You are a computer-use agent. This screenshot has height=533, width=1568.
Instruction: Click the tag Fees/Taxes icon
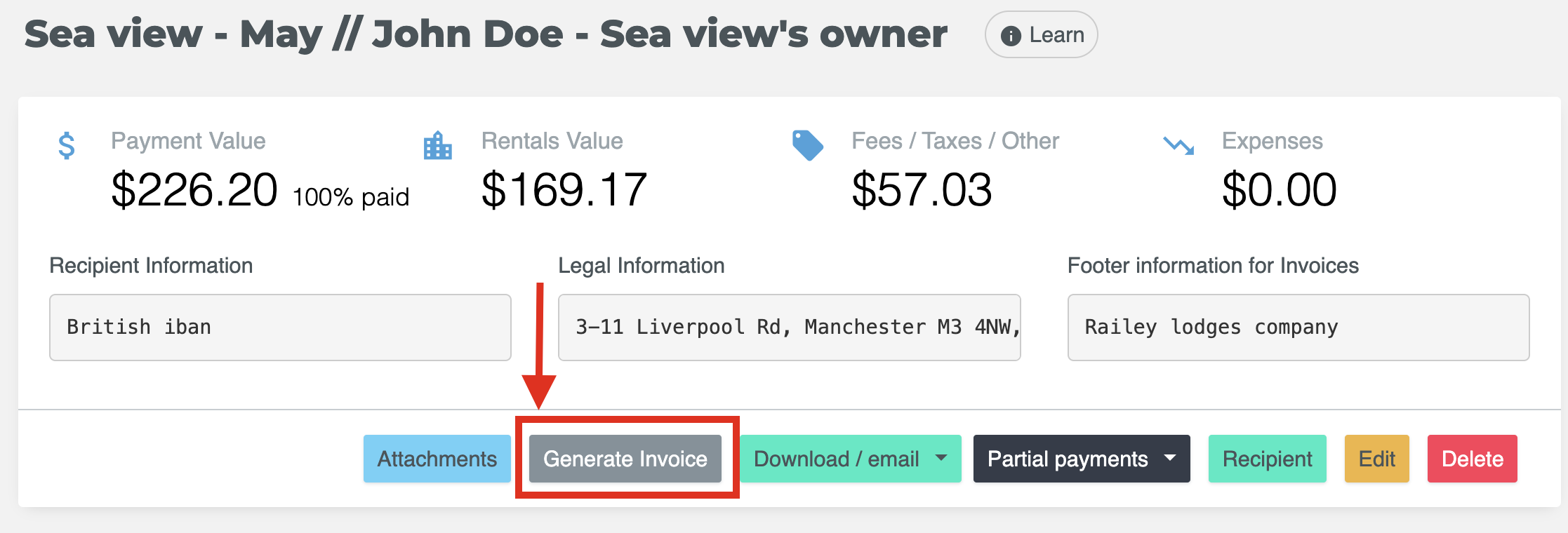(807, 145)
